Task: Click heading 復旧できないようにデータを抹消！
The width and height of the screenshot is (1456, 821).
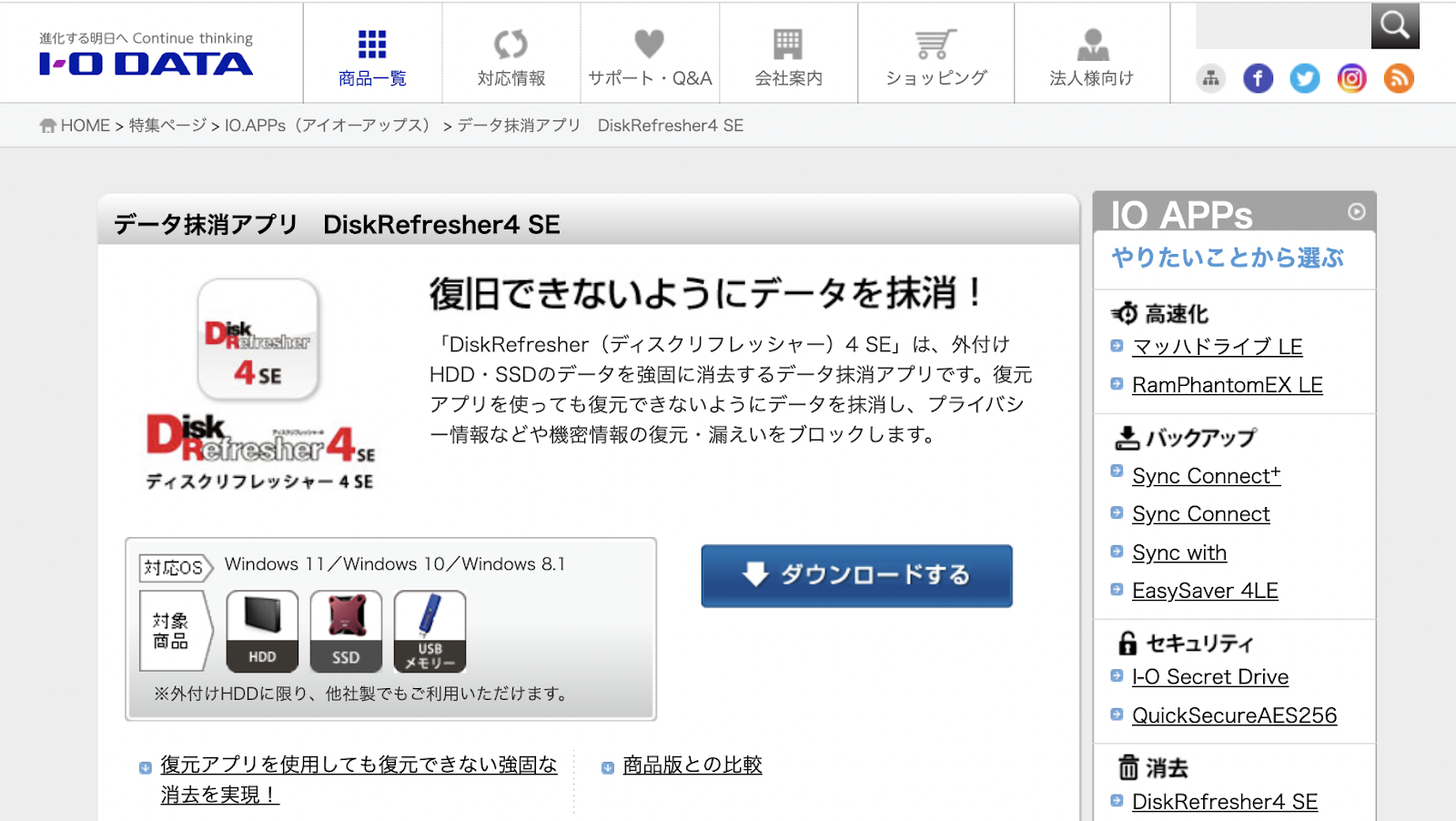Action: [706, 294]
